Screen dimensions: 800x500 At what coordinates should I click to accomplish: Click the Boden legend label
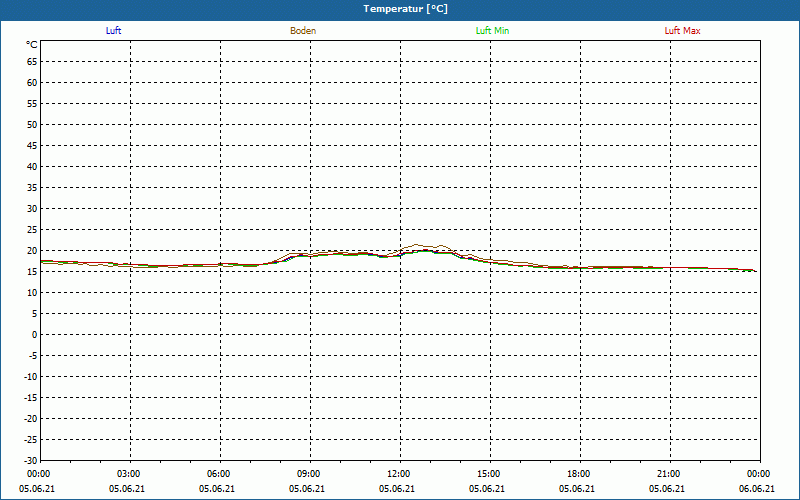pos(303,31)
